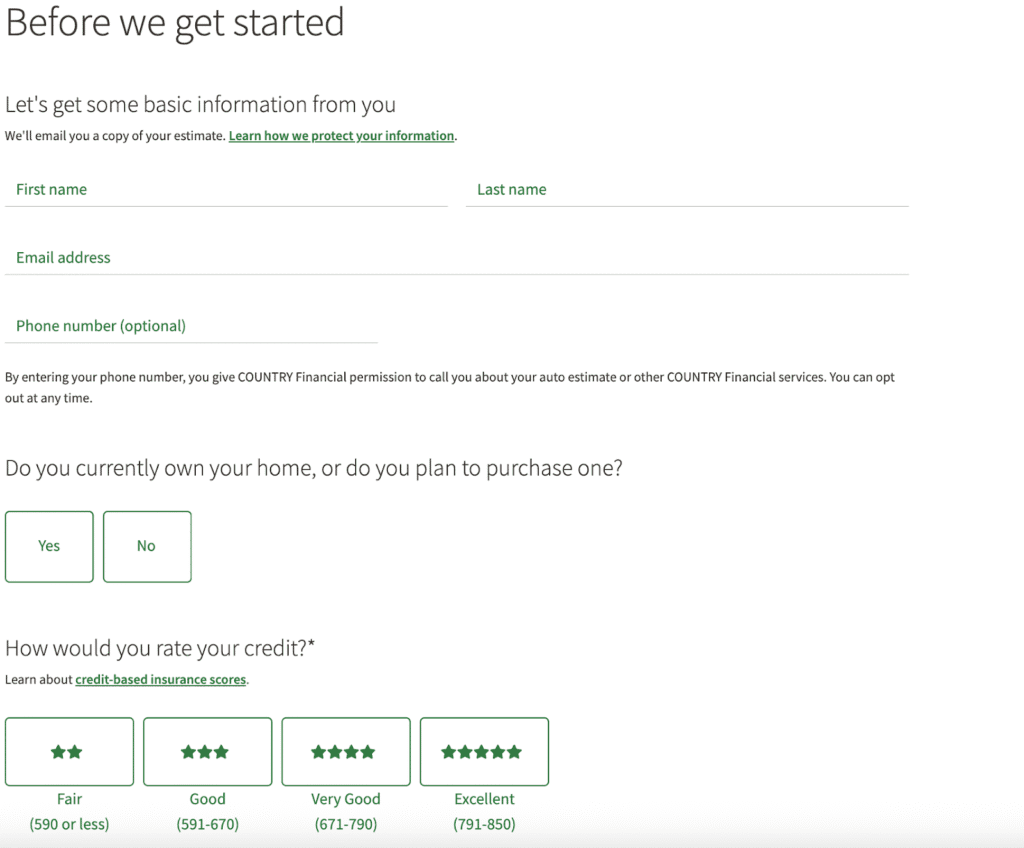Click the '(791-850)' score range text

point(484,825)
